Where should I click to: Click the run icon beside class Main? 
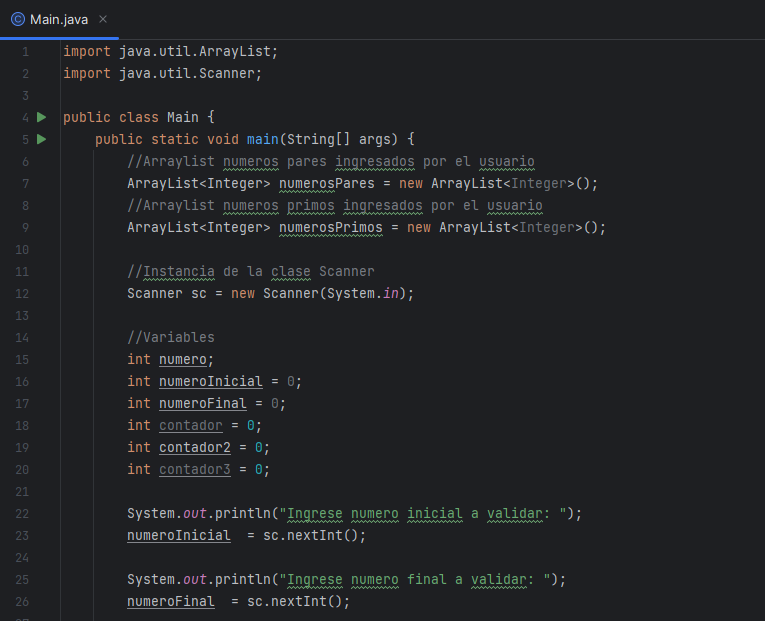coord(41,117)
